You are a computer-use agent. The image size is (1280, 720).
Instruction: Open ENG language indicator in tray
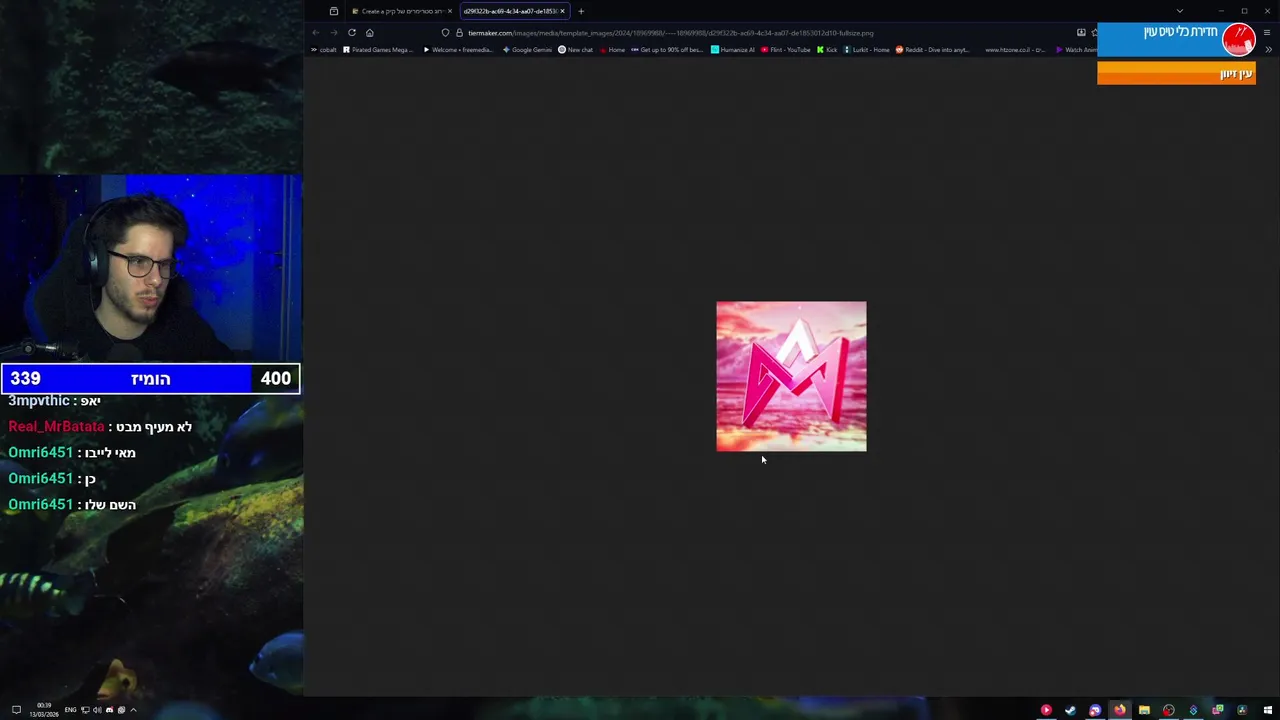pos(71,710)
